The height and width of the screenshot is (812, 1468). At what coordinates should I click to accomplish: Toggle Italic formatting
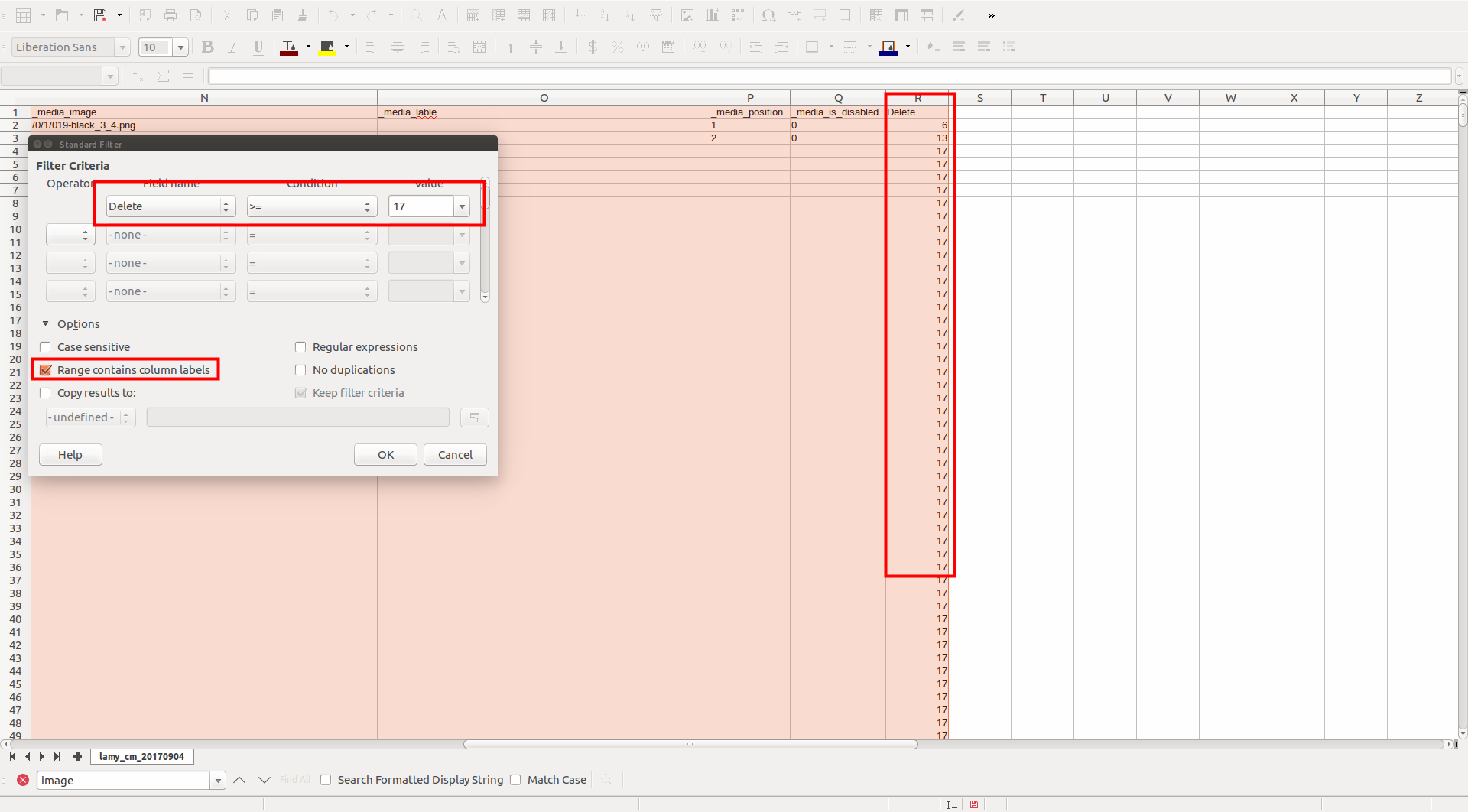click(x=233, y=47)
